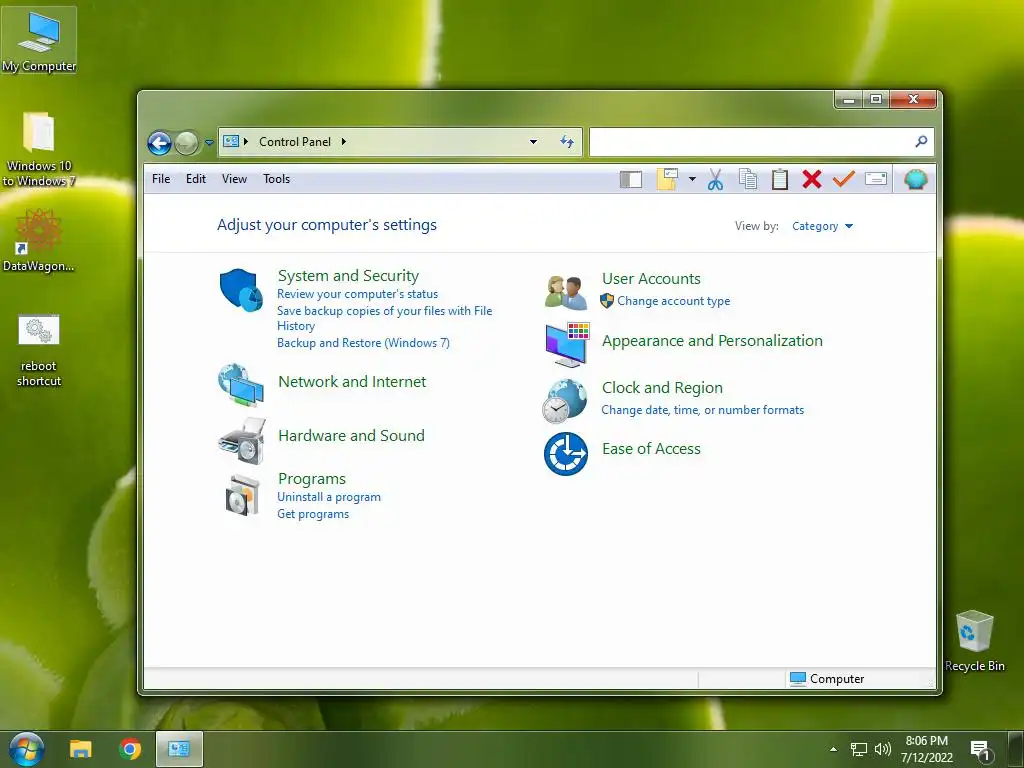Open the View menu
The width and height of the screenshot is (1024, 768).
(234, 179)
